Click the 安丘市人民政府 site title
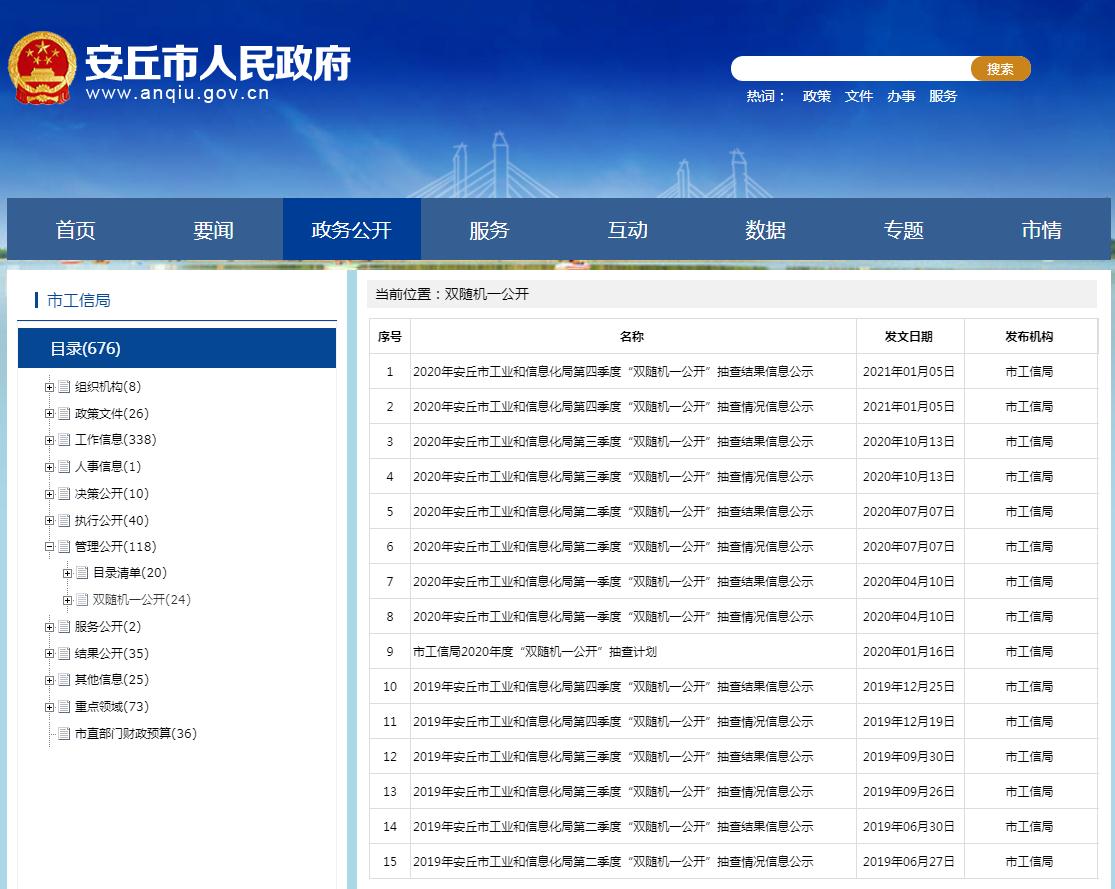Viewport: 1115px width, 889px height. (218, 63)
